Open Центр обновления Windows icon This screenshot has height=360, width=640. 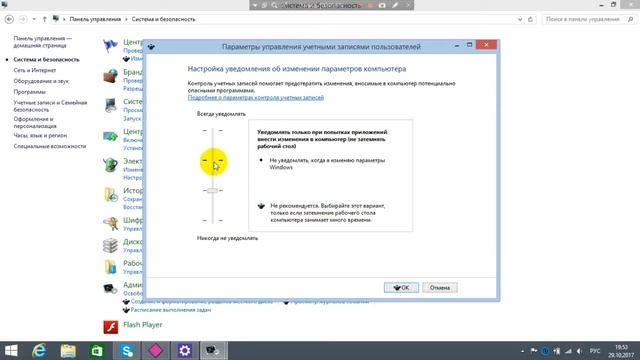110,136
